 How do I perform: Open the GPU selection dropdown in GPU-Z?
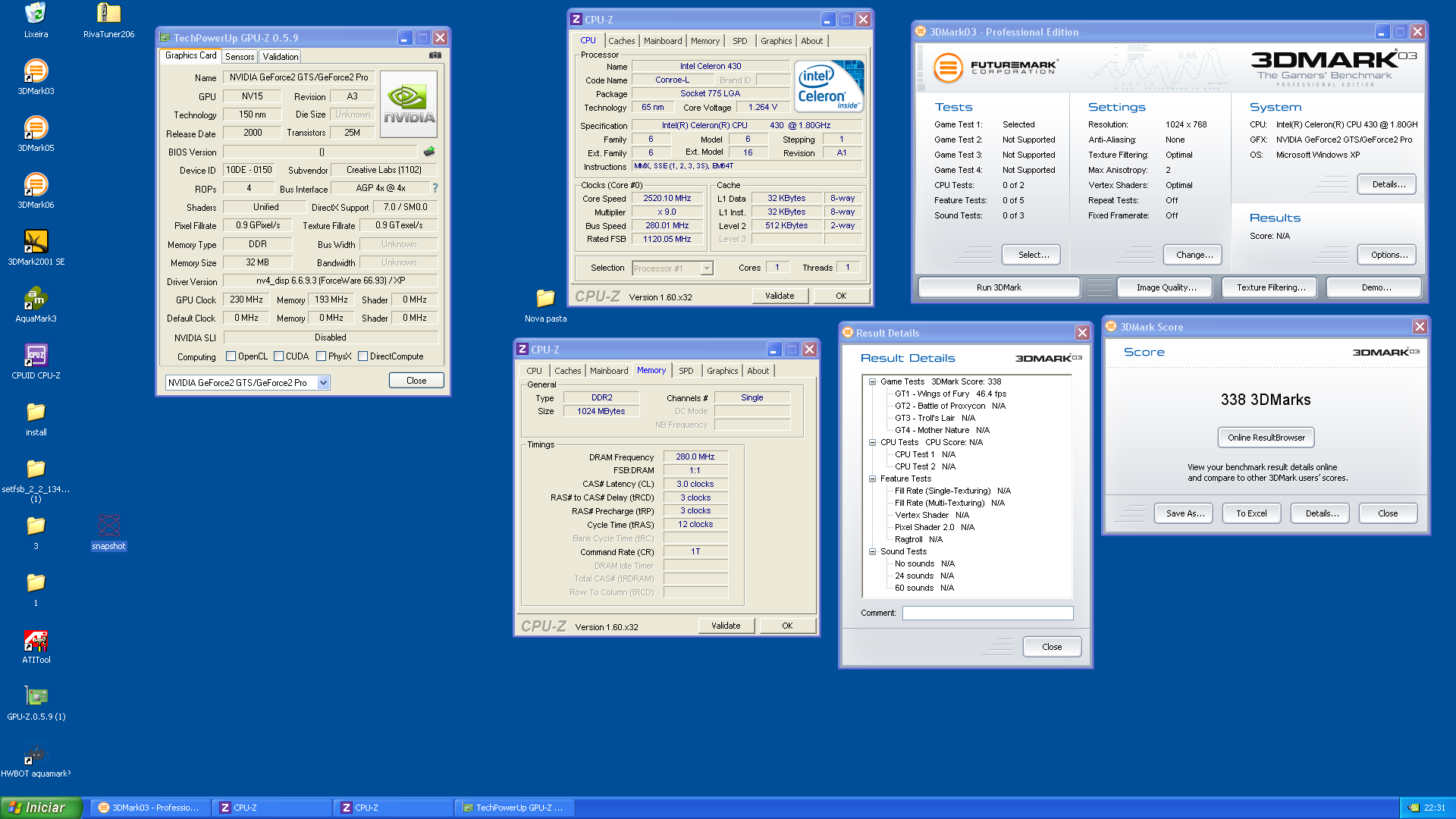(x=323, y=383)
